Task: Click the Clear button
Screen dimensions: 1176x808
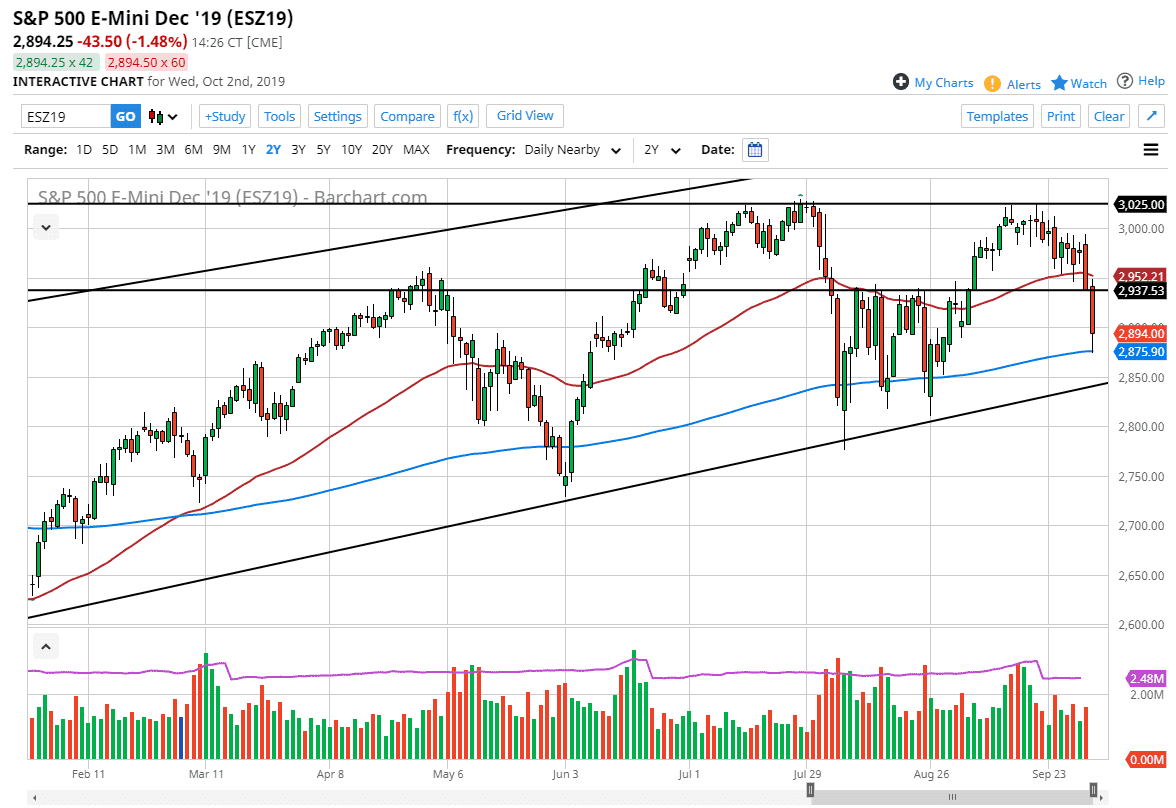Action: point(1108,116)
